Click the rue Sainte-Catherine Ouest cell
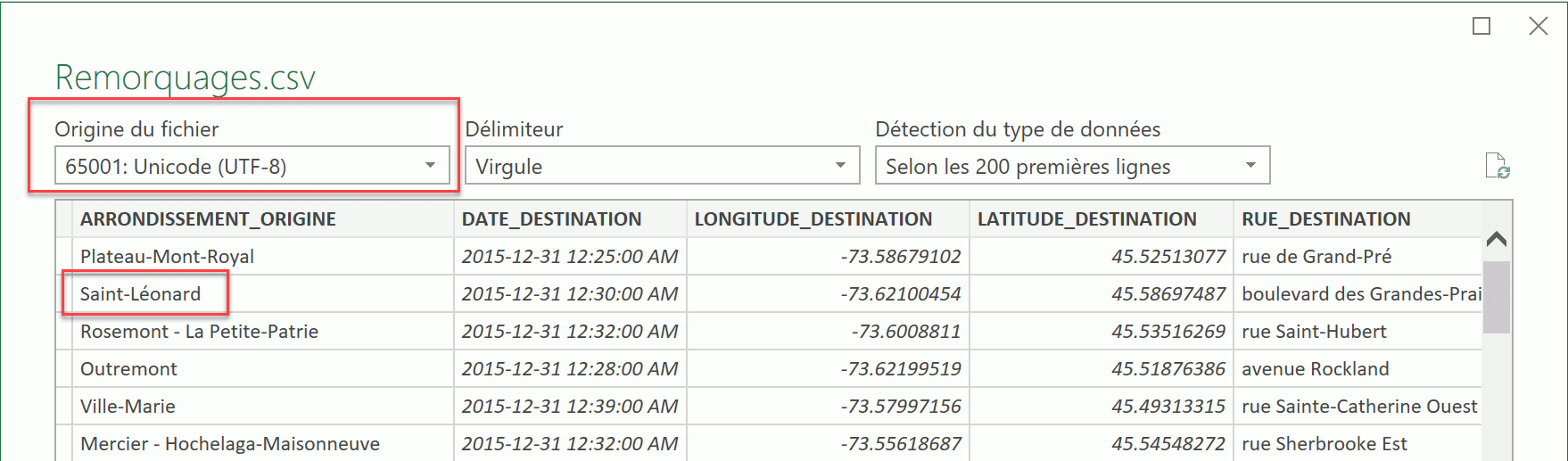This screenshot has width=1568, height=461. 1358,407
